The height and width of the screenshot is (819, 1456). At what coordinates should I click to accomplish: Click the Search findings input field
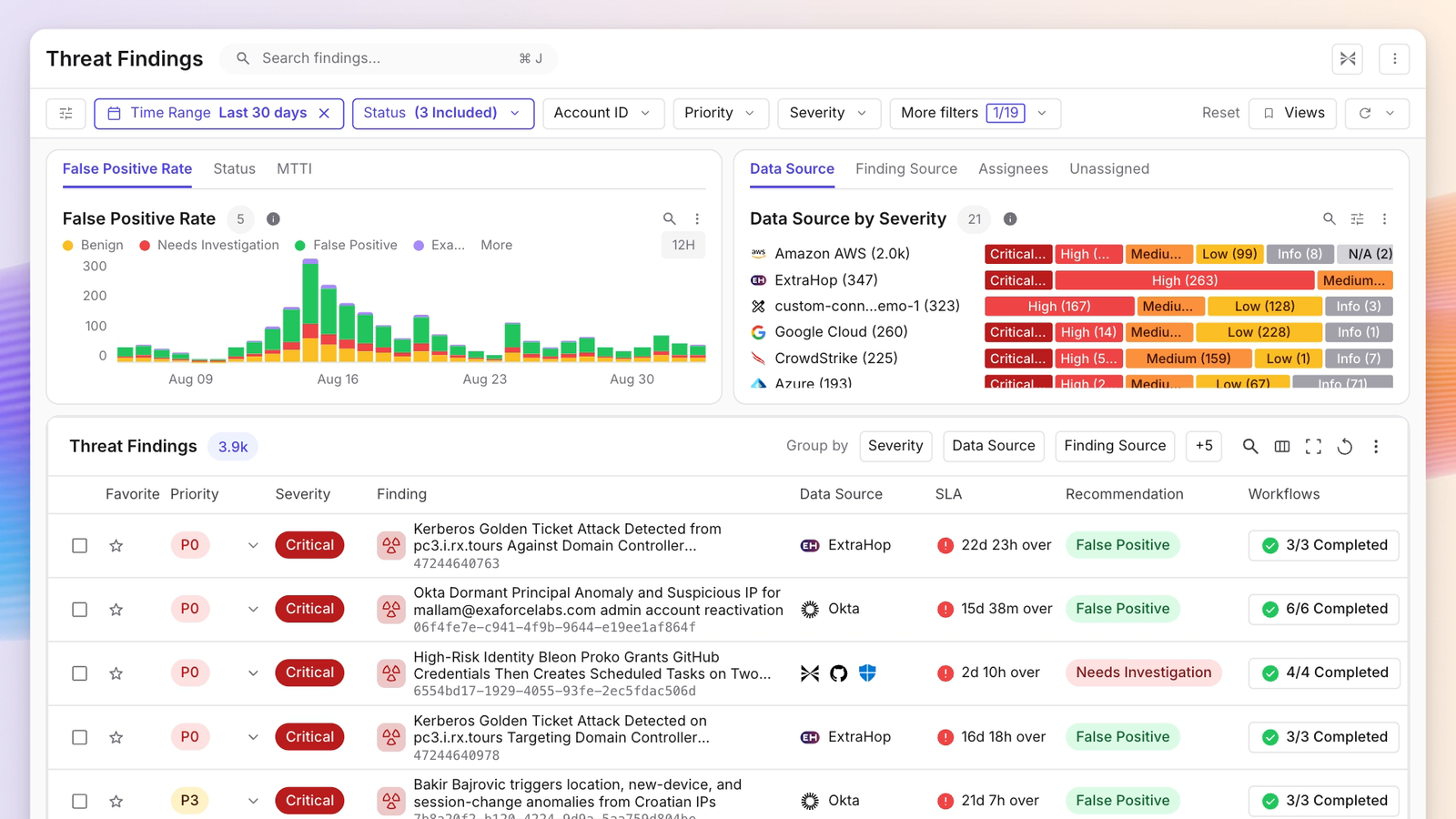(389, 59)
